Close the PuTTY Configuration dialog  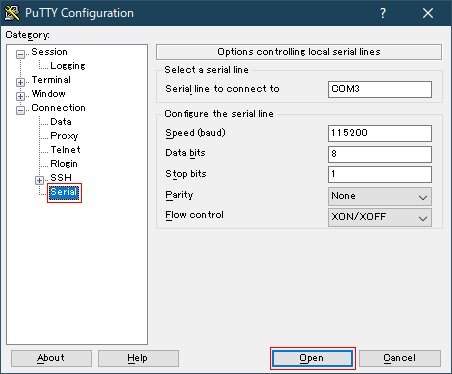click(x=428, y=13)
